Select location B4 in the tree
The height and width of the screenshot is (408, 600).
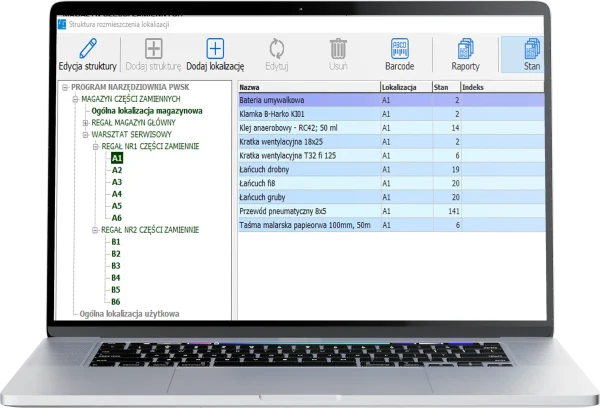pyautogui.click(x=116, y=277)
